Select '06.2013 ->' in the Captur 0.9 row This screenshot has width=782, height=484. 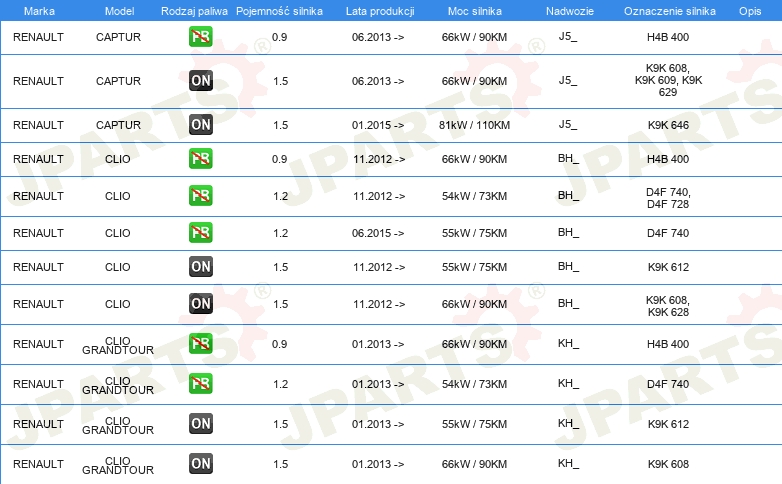coord(378,37)
